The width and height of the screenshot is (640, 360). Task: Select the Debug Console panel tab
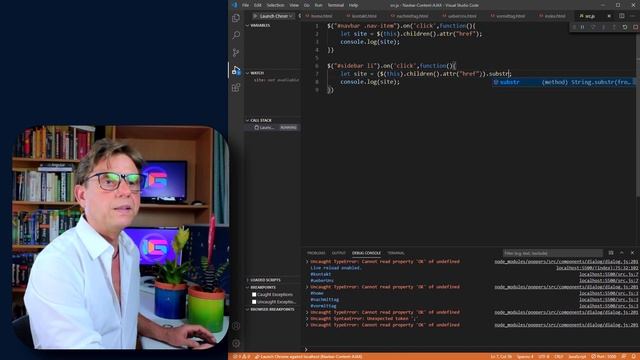(x=366, y=253)
